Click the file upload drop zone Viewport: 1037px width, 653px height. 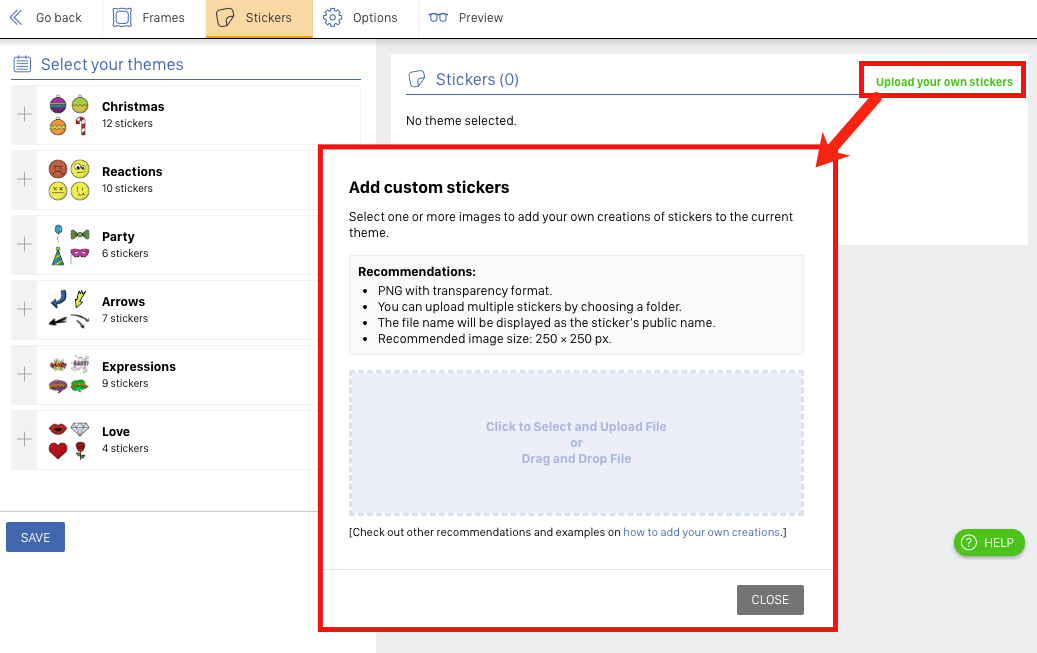pos(576,443)
